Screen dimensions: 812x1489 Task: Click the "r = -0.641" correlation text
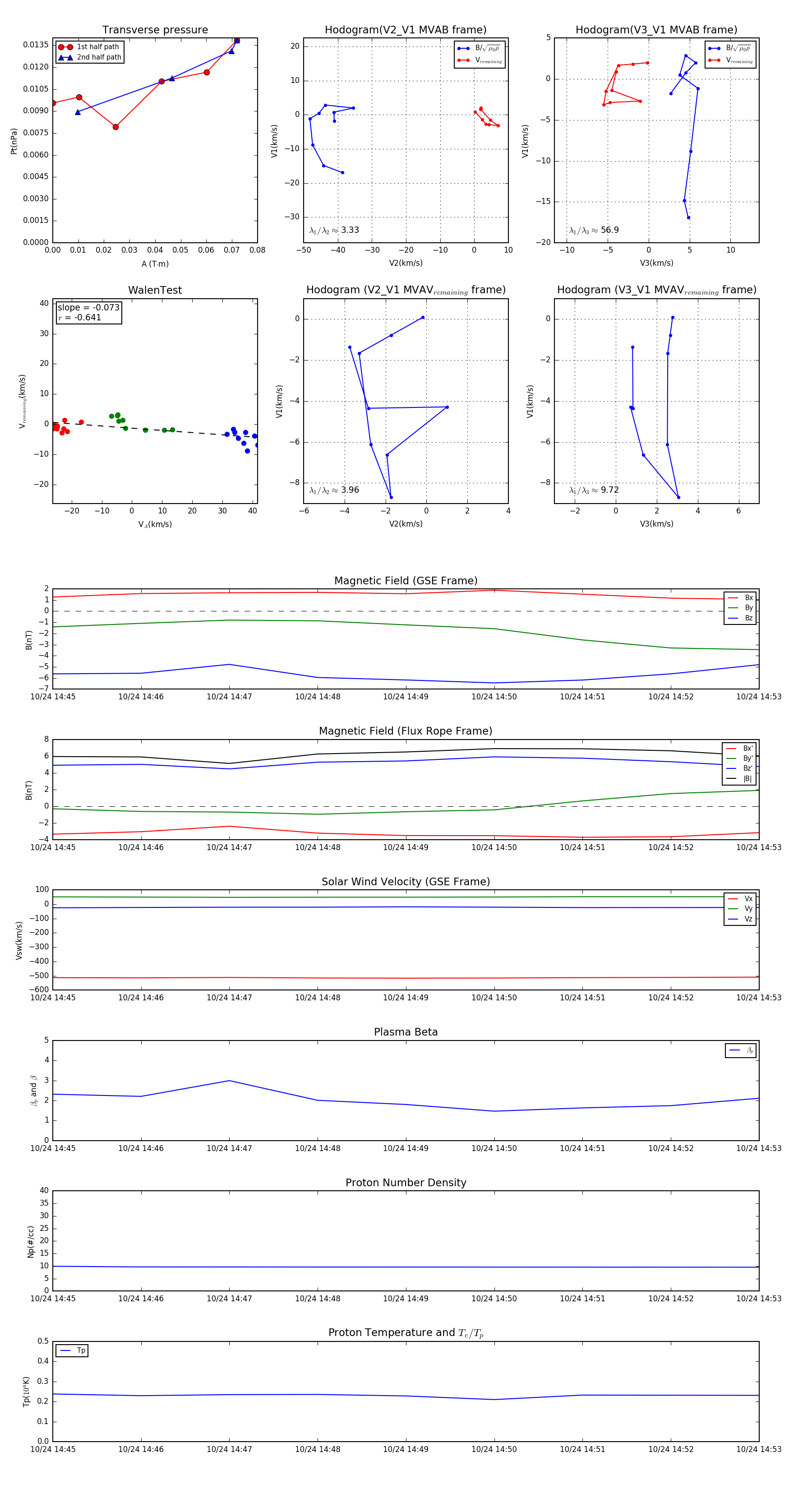pos(80,317)
